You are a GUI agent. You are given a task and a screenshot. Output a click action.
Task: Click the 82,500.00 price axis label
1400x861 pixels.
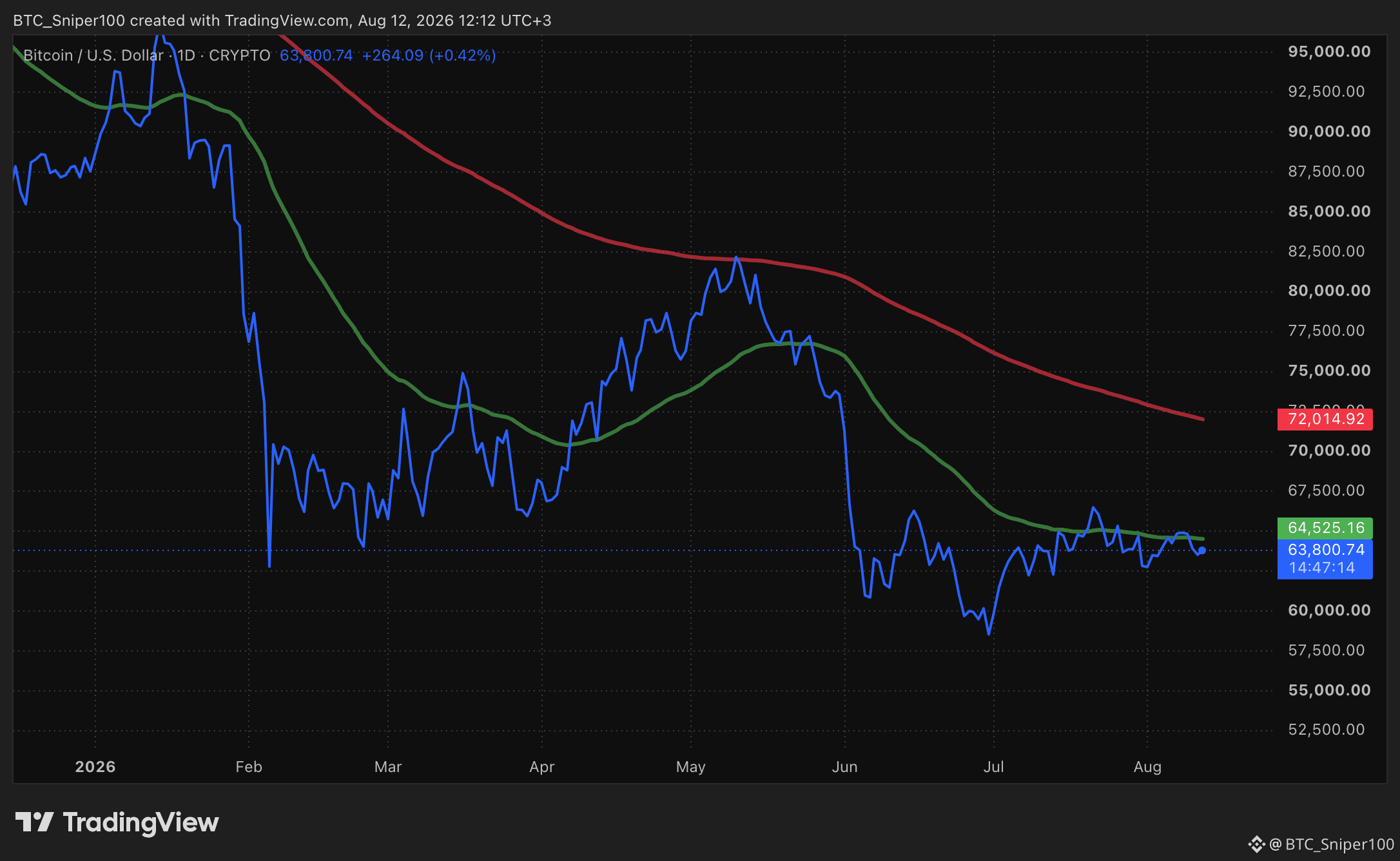coord(1327,251)
